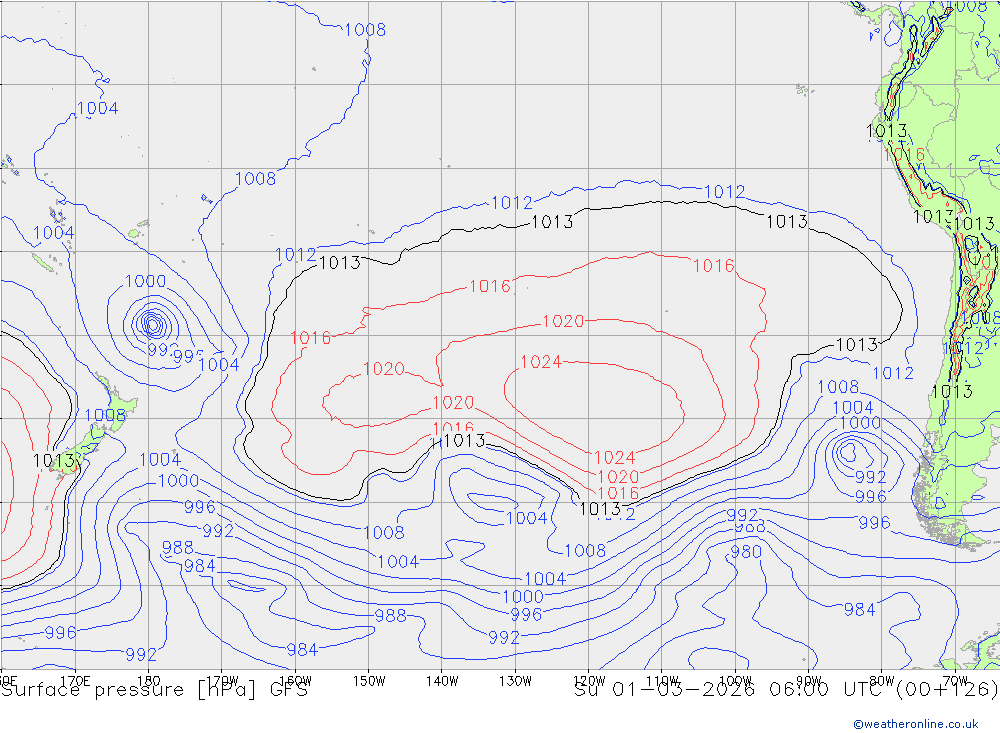Open the weatheronline.co.uk copyright link
The height and width of the screenshot is (733, 1000).
[x=916, y=724]
